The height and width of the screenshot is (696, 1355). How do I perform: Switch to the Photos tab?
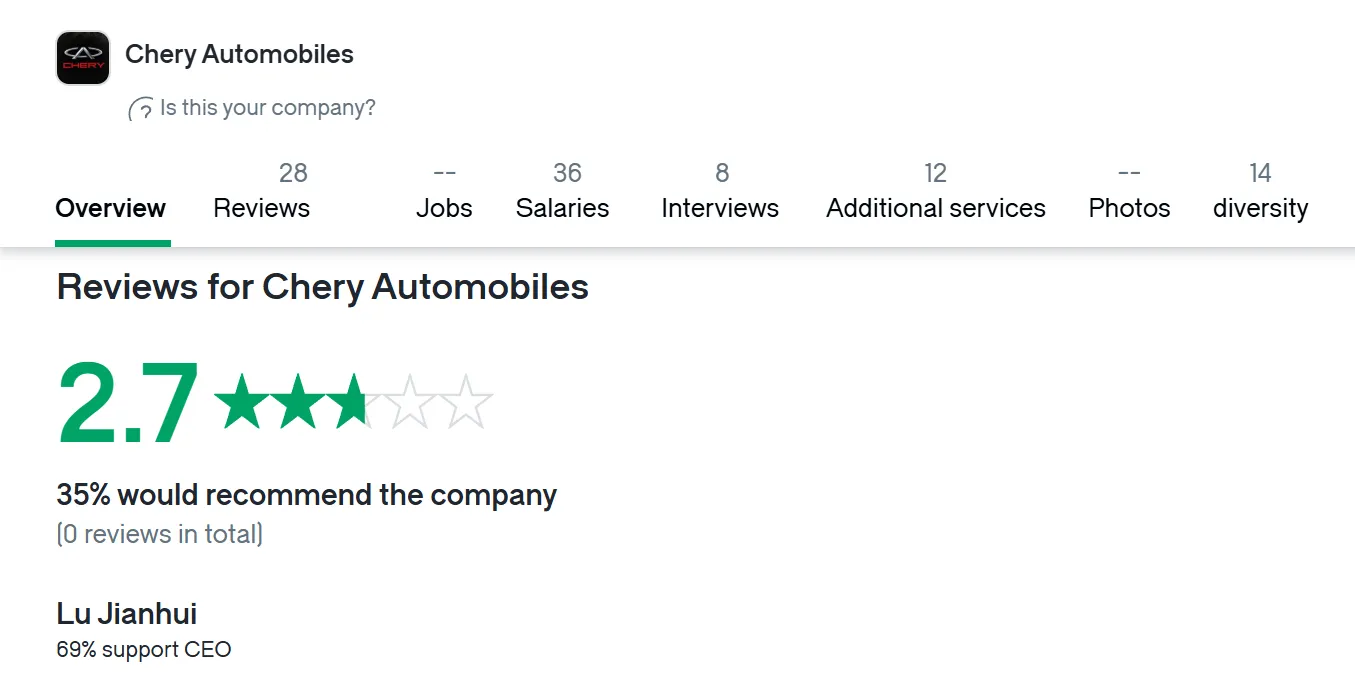[x=1129, y=192]
